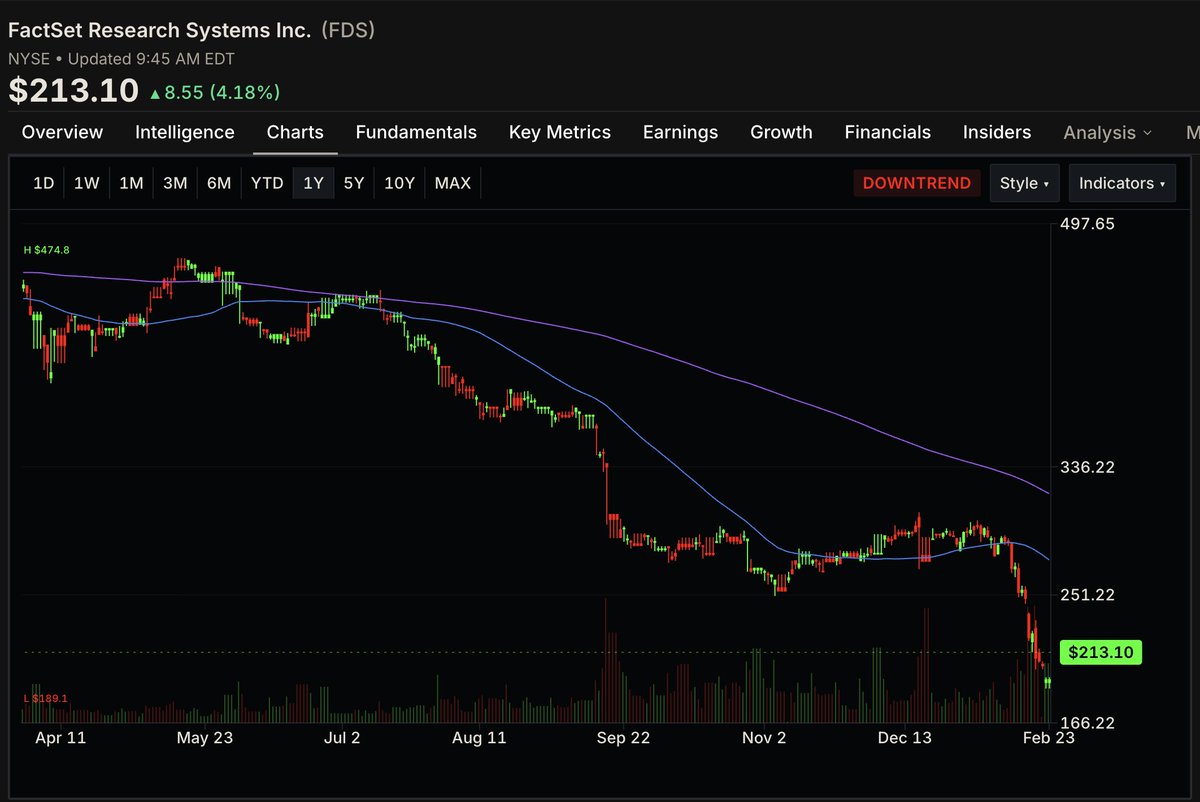Click the 336.22 price axis label
The image size is (1200, 802).
[x=1087, y=467]
